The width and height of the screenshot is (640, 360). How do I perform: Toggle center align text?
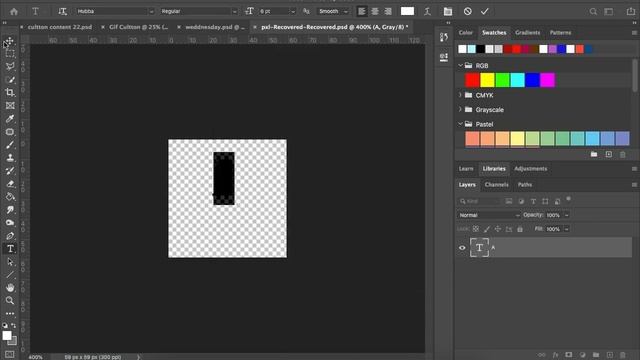click(x=375, y=11)
